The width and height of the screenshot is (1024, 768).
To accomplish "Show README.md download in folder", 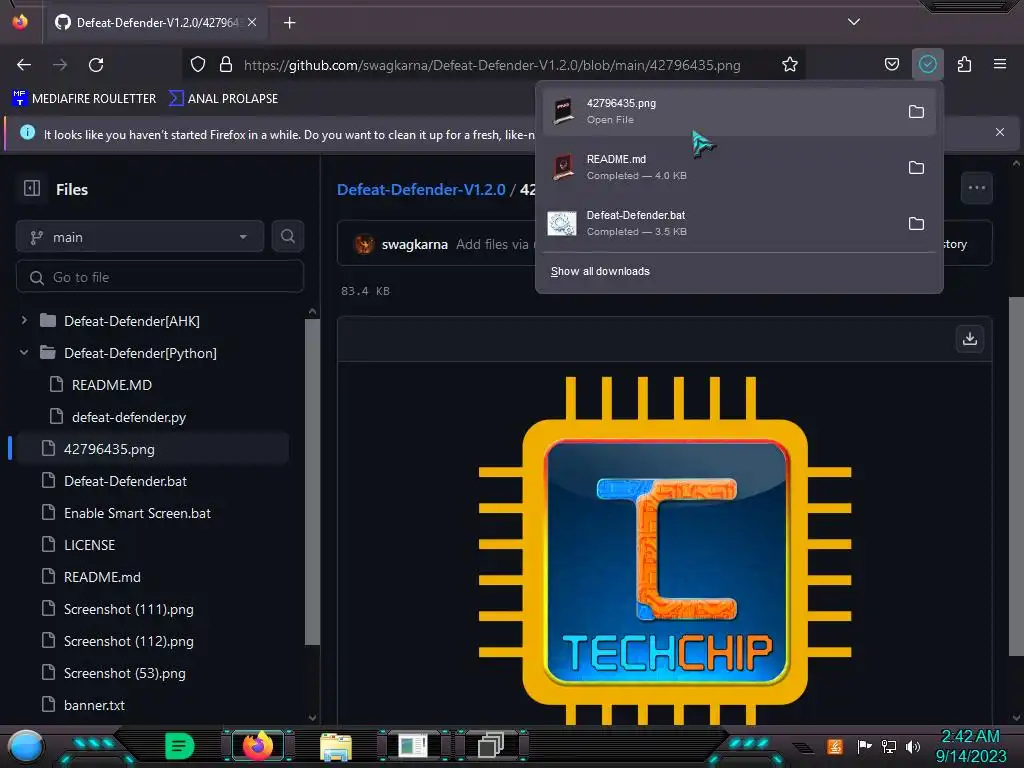I will tap(916, 168).
